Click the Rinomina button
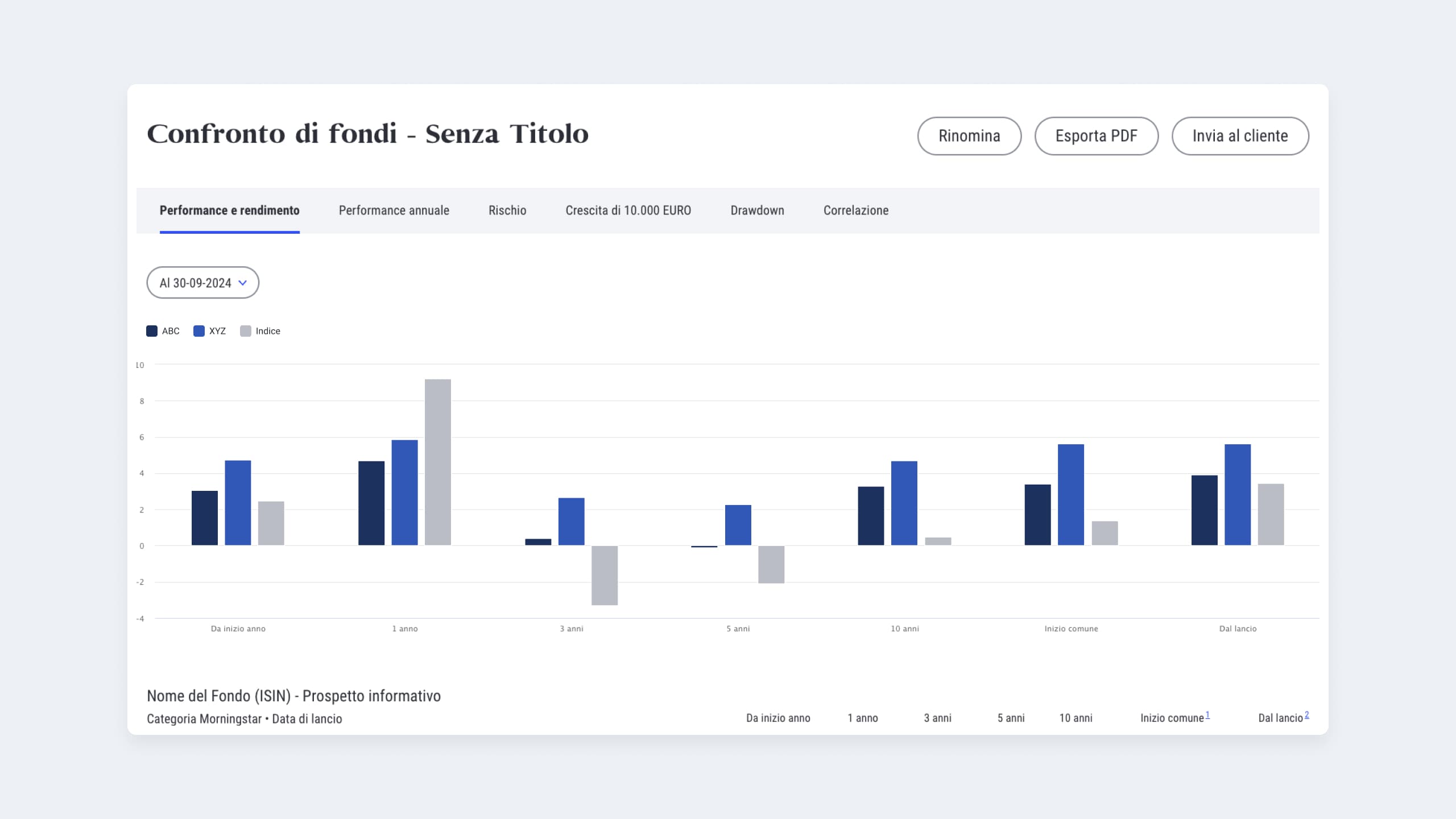This screenshot has width=1456, height=819. click(x=969, y=136)
